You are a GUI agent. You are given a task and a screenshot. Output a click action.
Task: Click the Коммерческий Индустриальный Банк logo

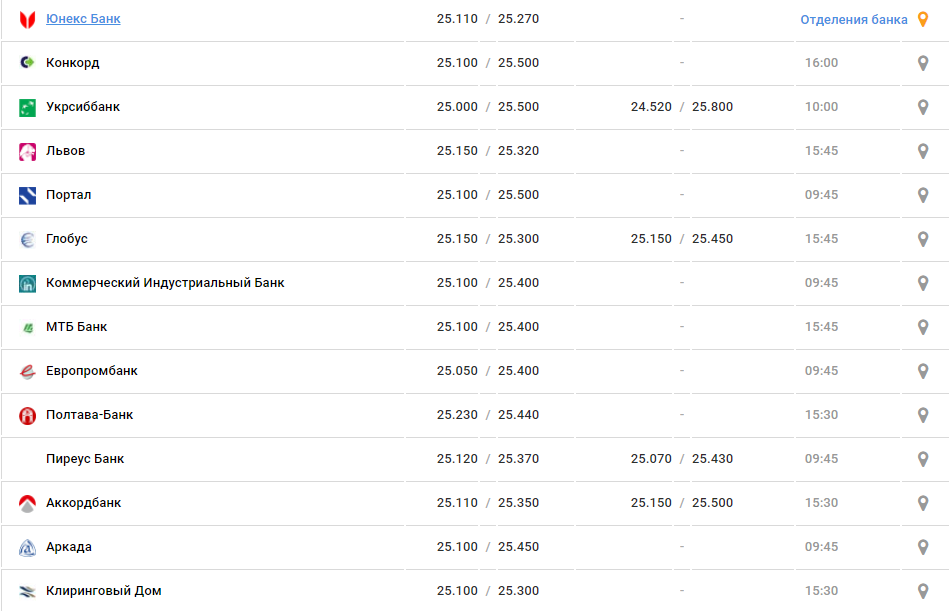click(27, 283)
